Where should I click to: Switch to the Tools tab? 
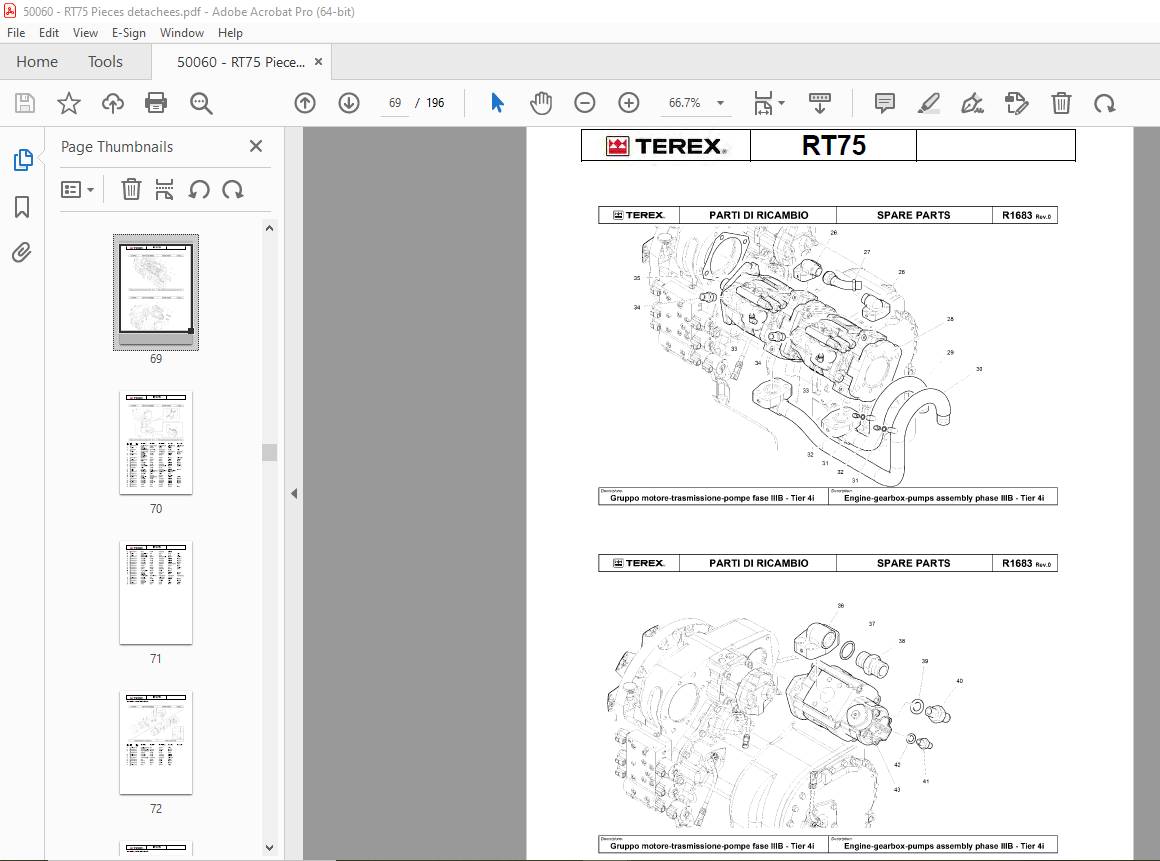point(105,62)
